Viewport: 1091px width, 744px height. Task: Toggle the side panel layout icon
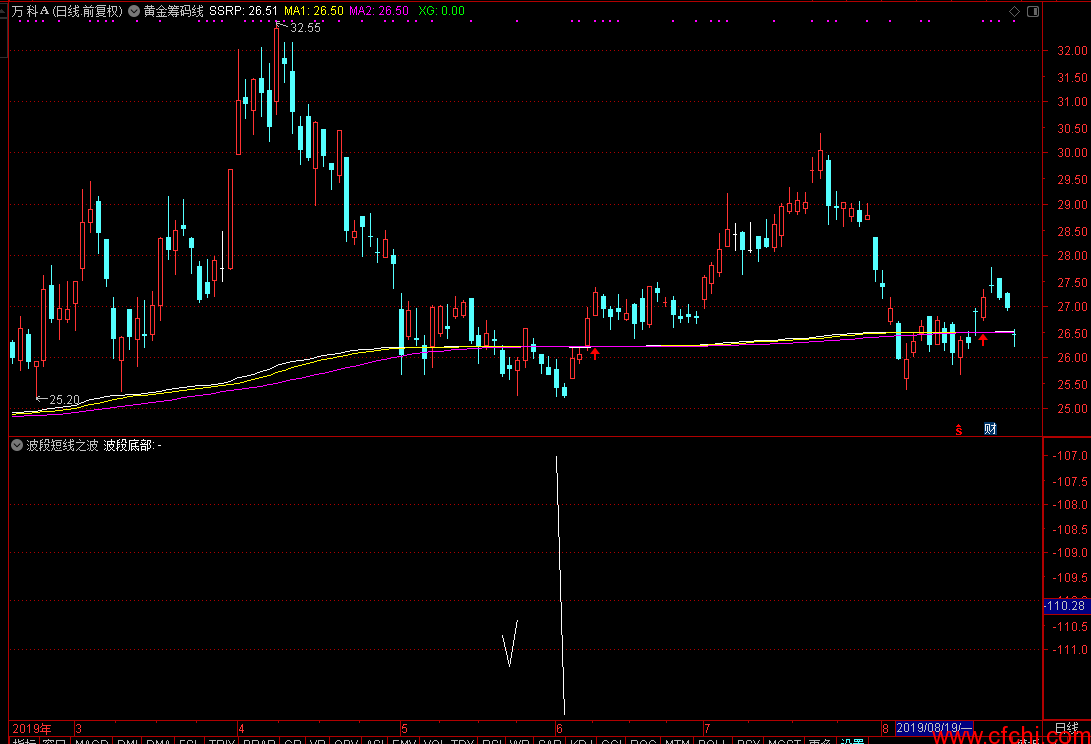1033,11
